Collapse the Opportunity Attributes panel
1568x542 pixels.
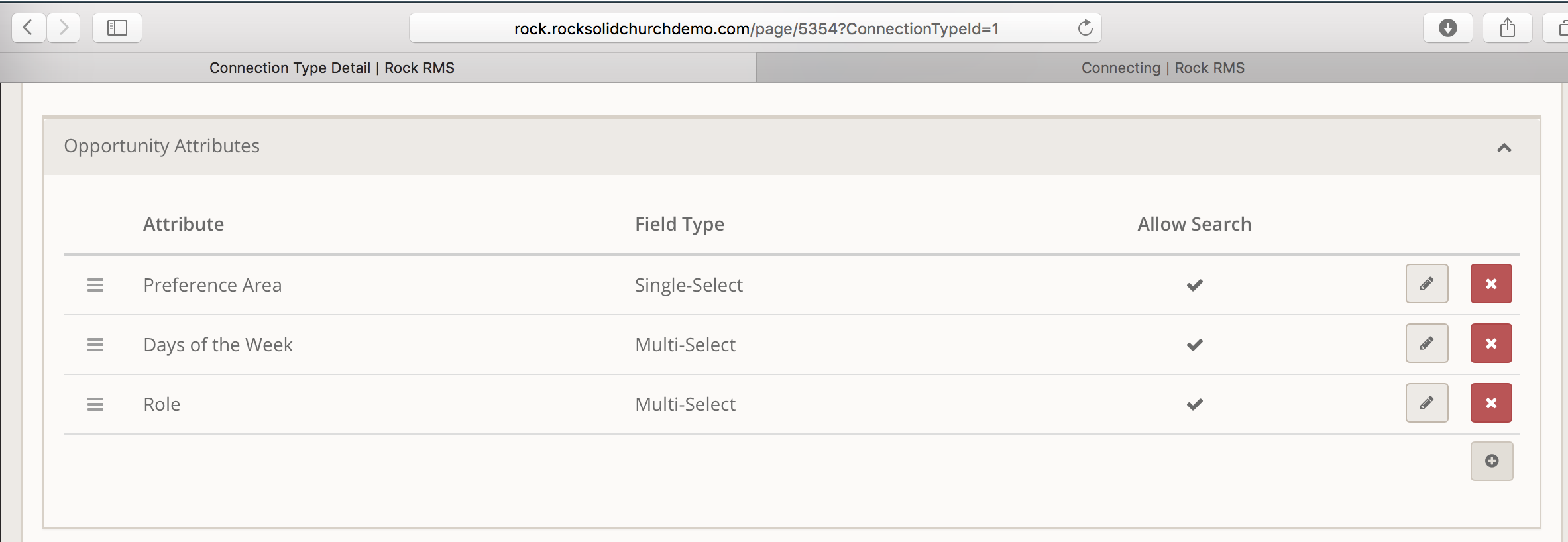pos(1504,148)
